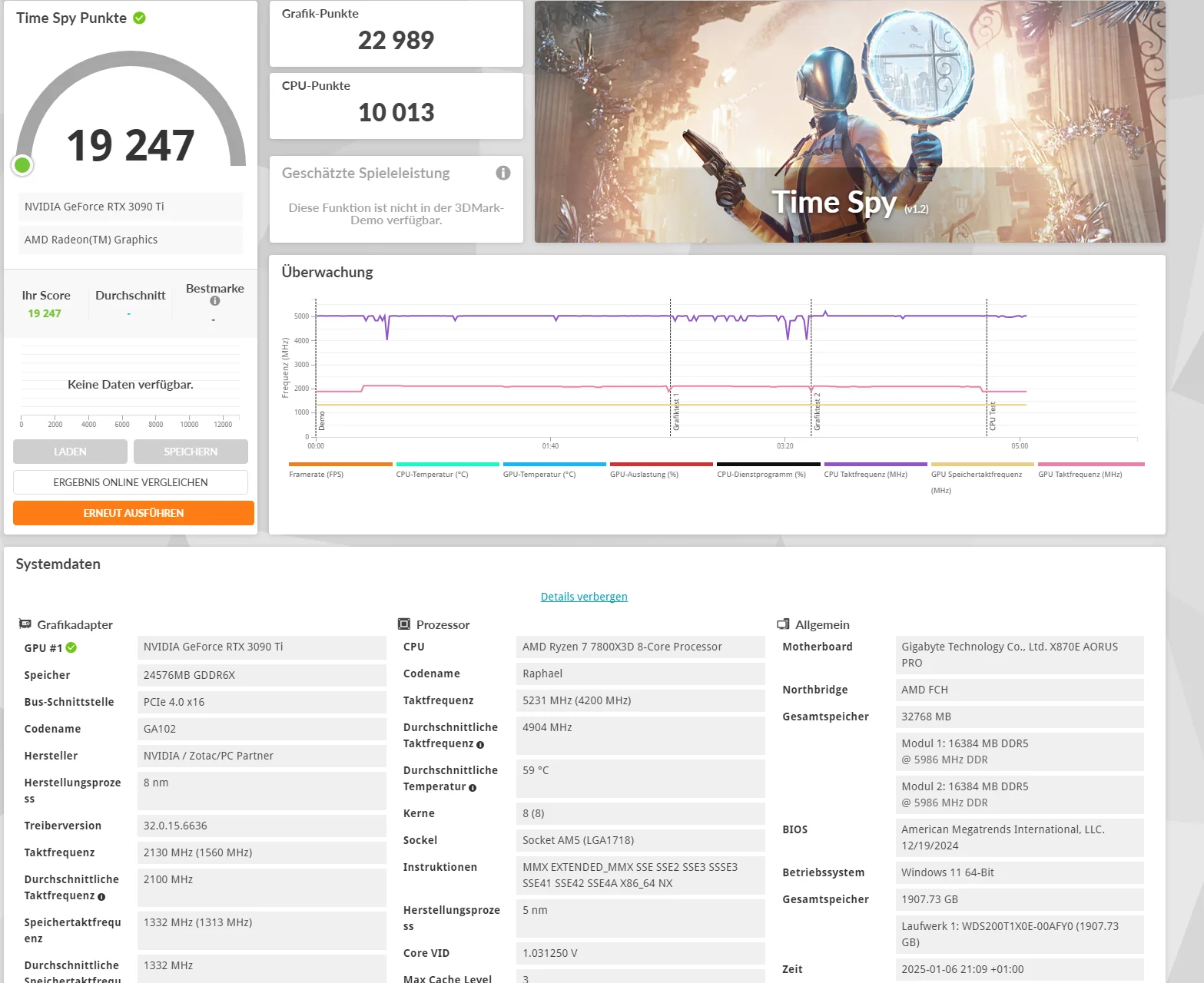The width and height of the screenshot is (1204, 983).
Task: Click the green validation checkmark beside Time Spy Punkte
Action: click(139, 18)
